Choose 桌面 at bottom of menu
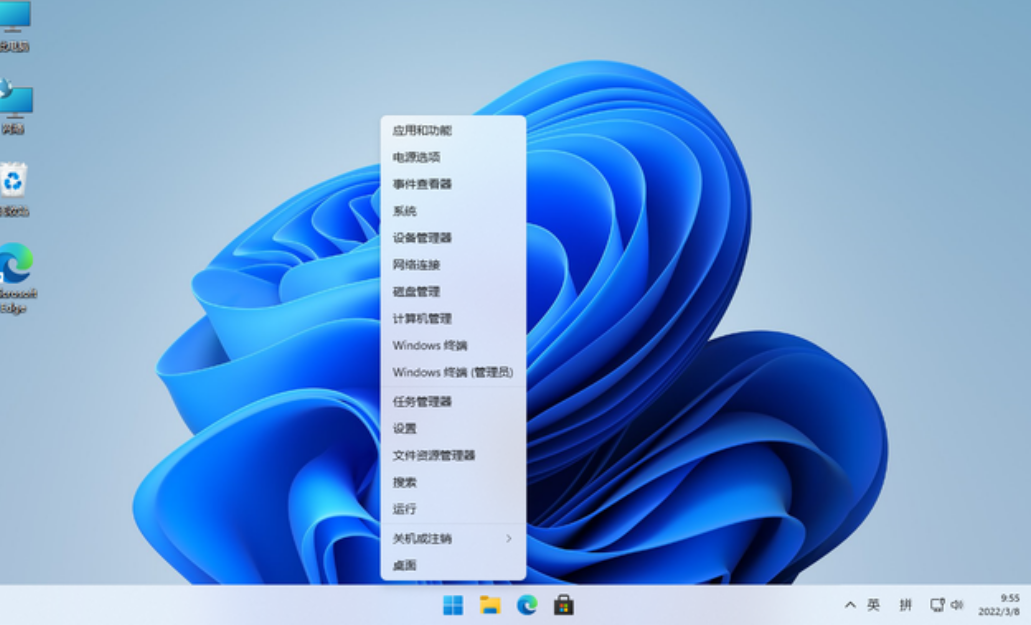The width and height of the screenshot is (1031, 625). pyautogui.click(x=405, y=565)
